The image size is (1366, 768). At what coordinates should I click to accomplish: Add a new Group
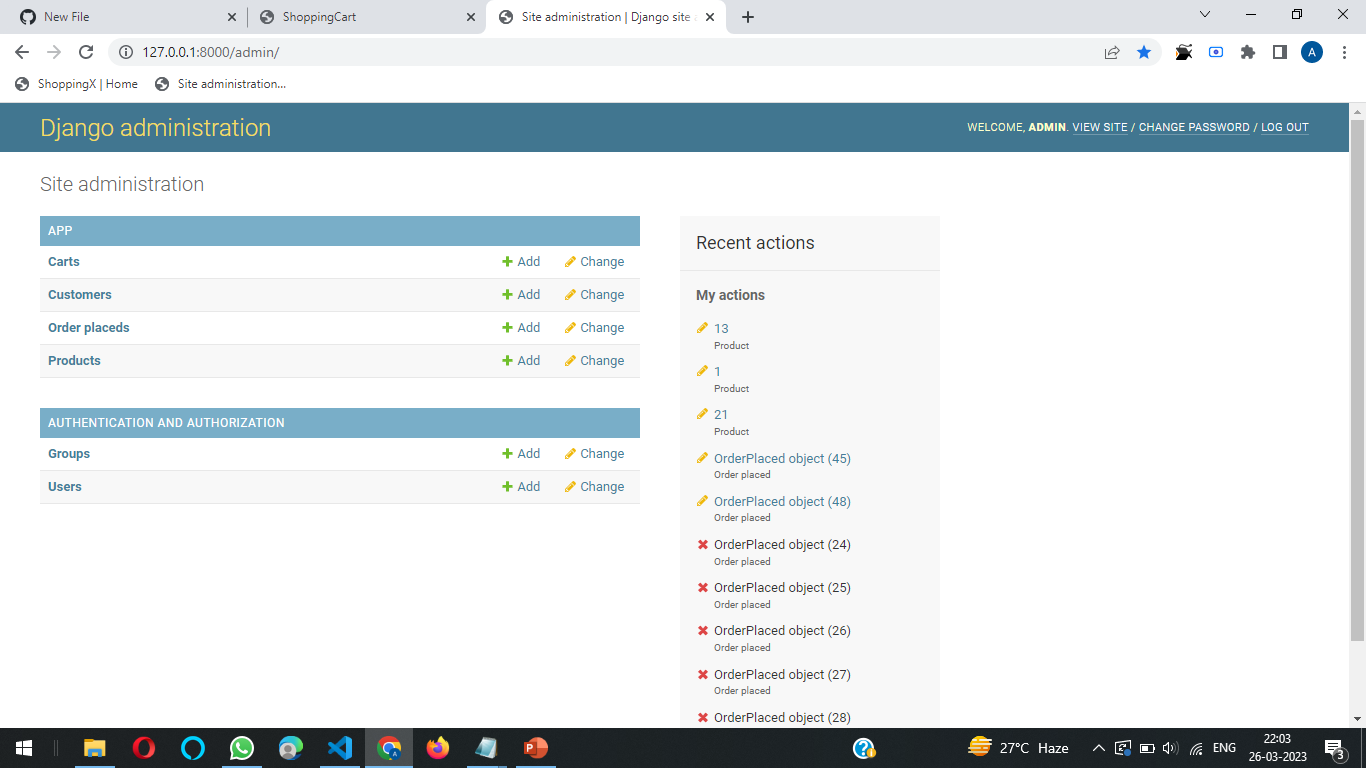tap(521, 454)
